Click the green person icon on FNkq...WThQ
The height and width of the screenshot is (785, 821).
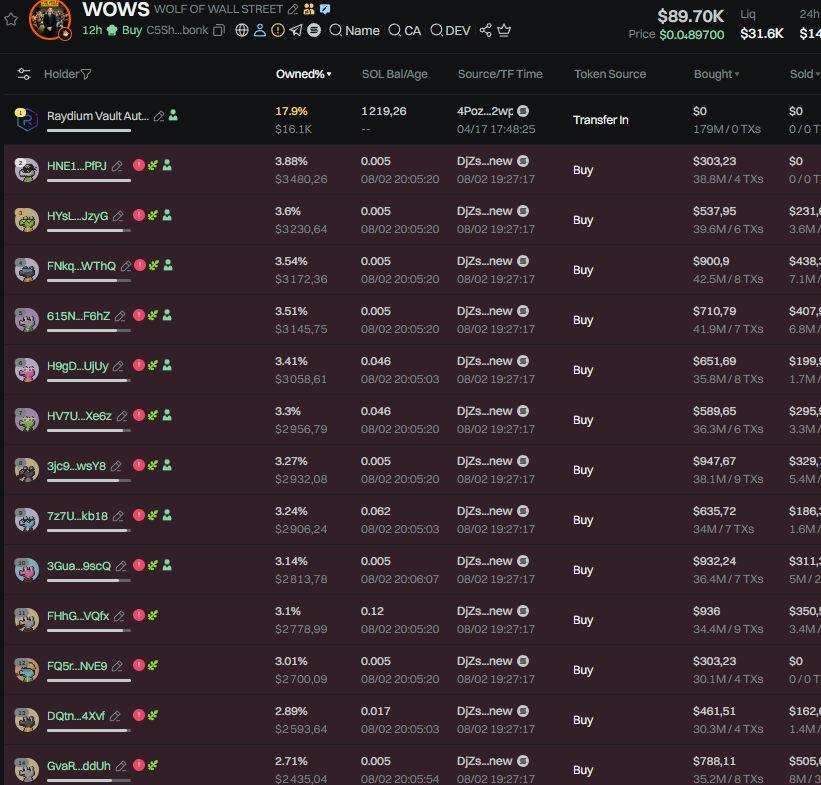click(x=168, y=266)
